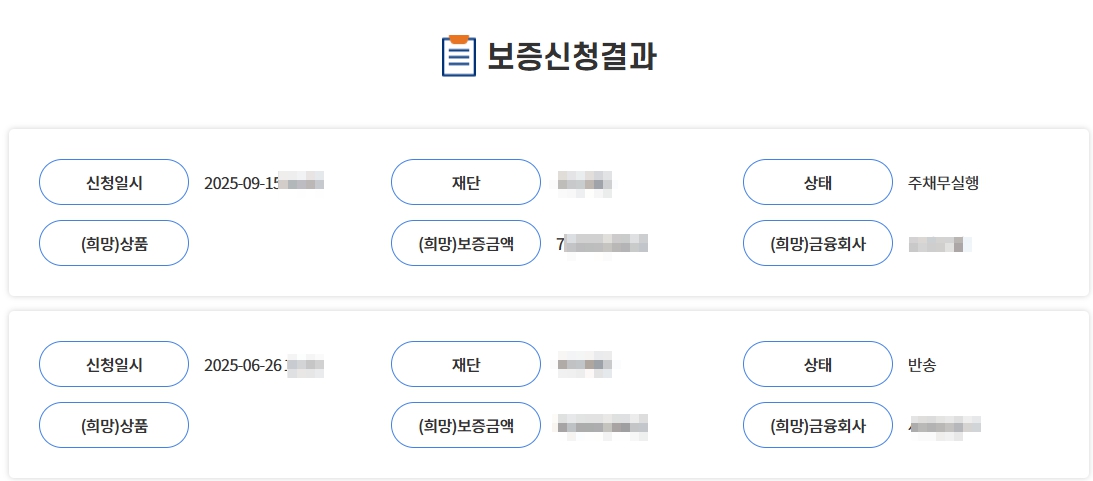The width and height of the screenshot is (1093, 481).
Task: Click the (희망)보증금액 label in the 2025-06-26 card
Action: [x=466, y=425]
